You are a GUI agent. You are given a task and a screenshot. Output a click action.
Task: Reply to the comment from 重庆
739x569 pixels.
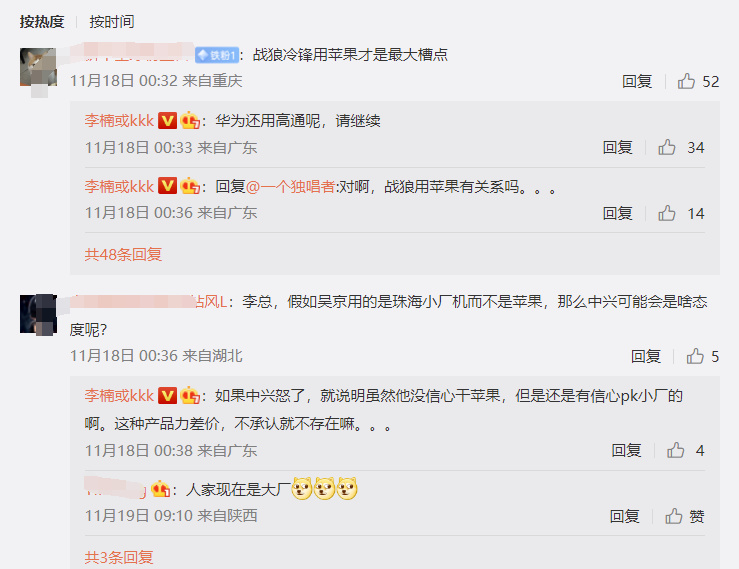(x=637, y=81)
